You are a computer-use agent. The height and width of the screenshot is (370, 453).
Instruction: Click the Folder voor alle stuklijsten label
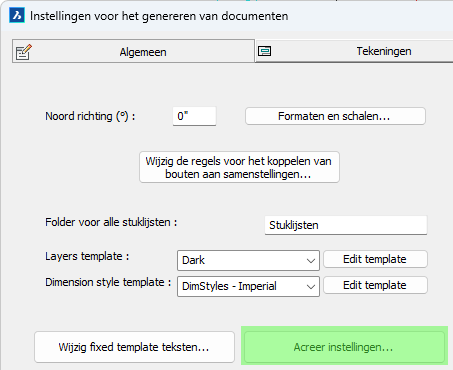(x=111, y=222)
